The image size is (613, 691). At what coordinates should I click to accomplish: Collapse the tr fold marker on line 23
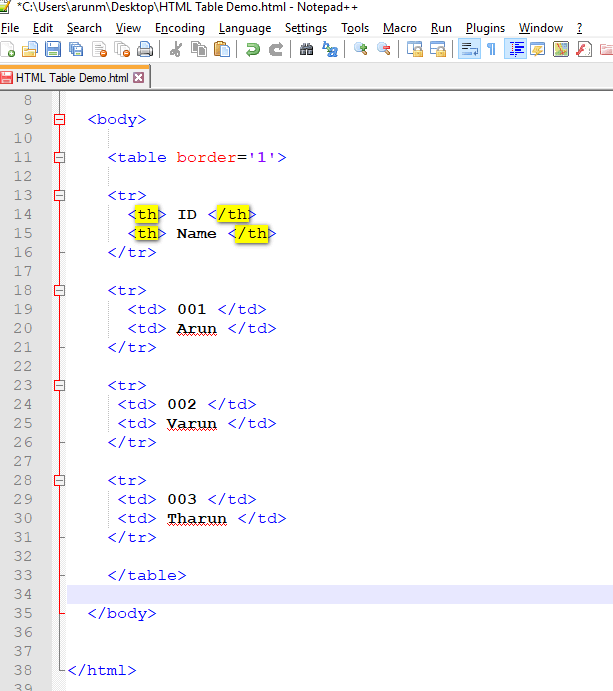59,386
